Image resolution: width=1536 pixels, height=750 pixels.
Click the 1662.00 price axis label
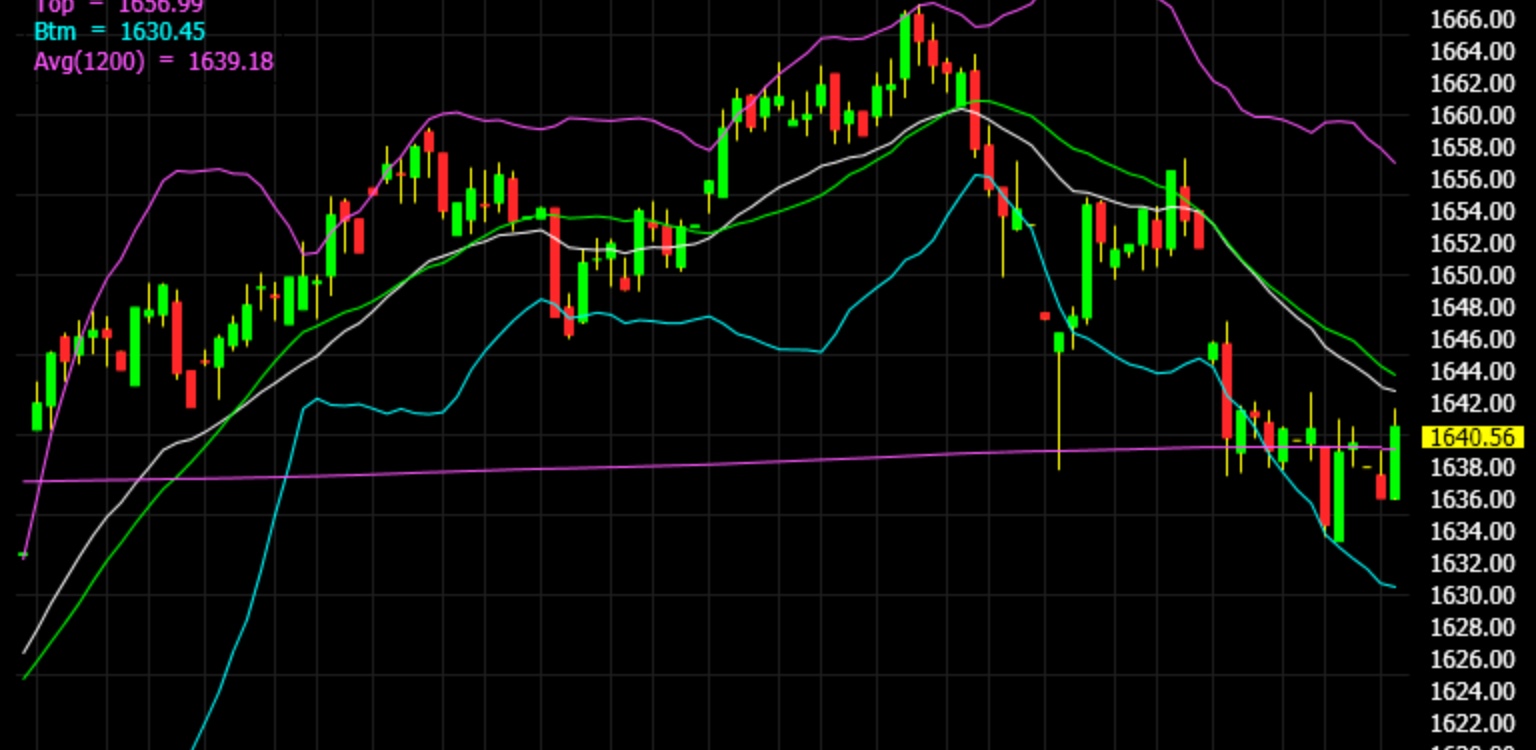[x=1473, y=83]
